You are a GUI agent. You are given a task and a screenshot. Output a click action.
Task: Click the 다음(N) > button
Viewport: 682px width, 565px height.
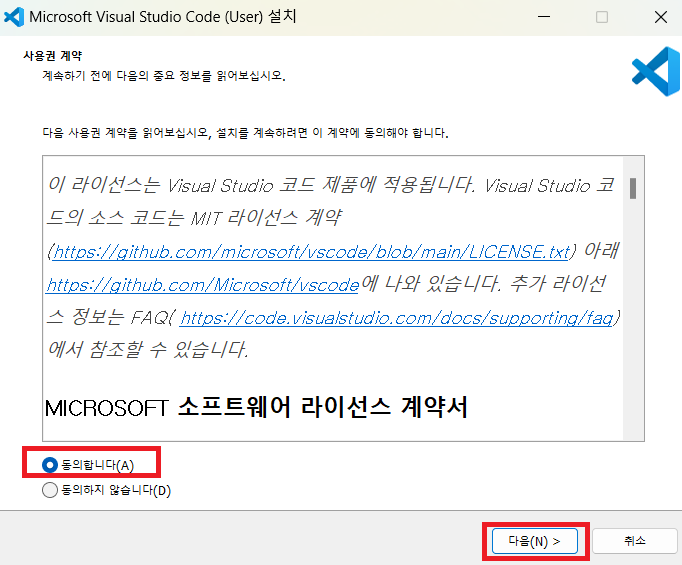coord(535,541)
